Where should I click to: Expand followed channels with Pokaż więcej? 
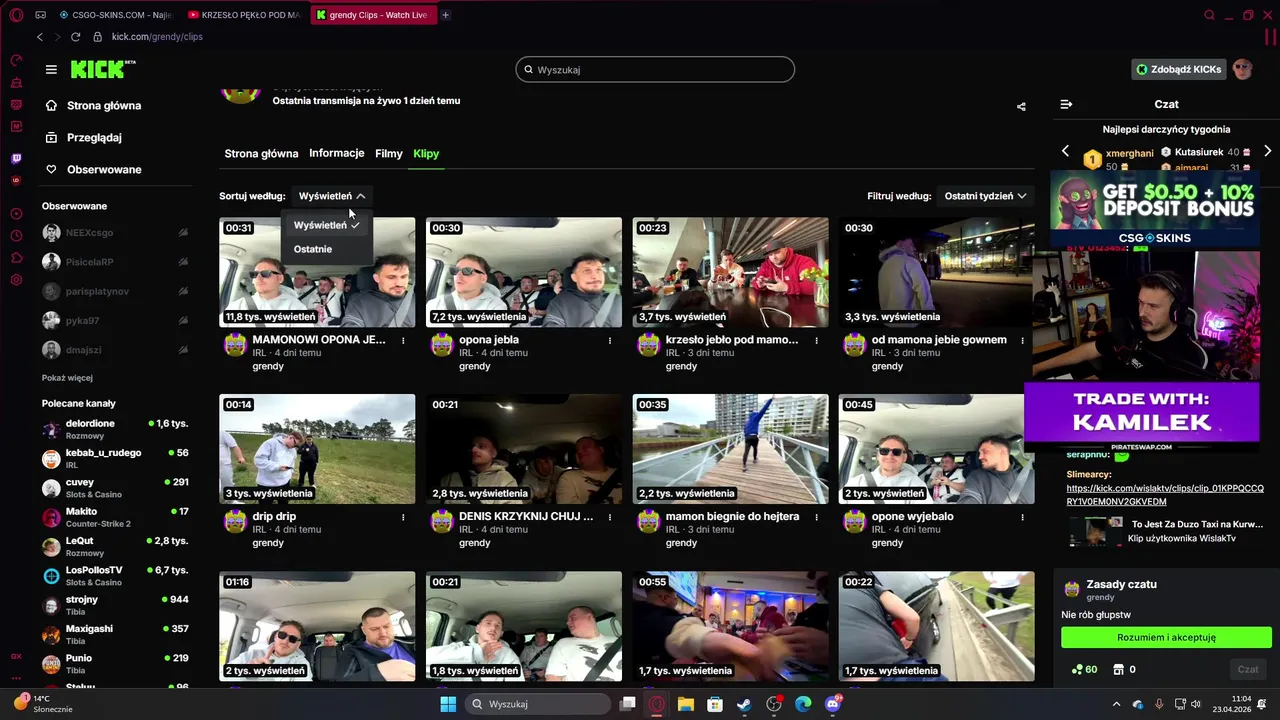point(67,378)
